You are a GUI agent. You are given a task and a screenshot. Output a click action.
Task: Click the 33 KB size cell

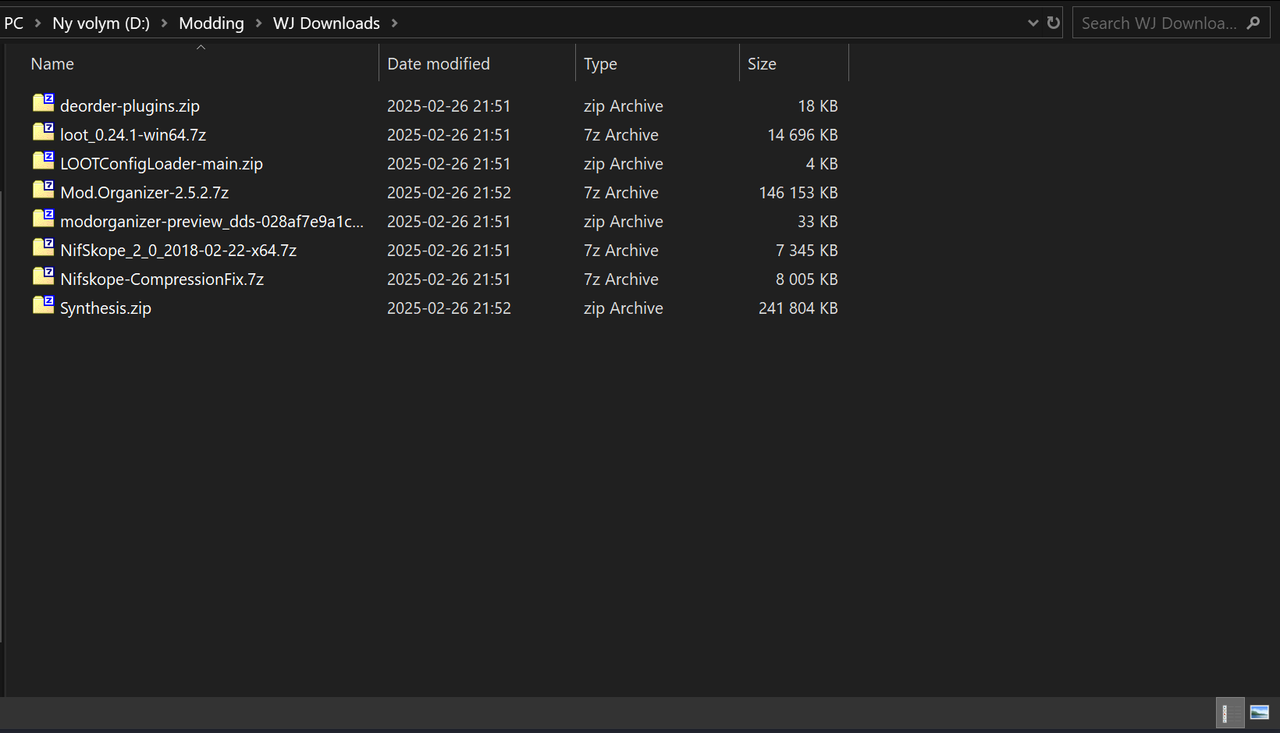(x=818, y=222)
